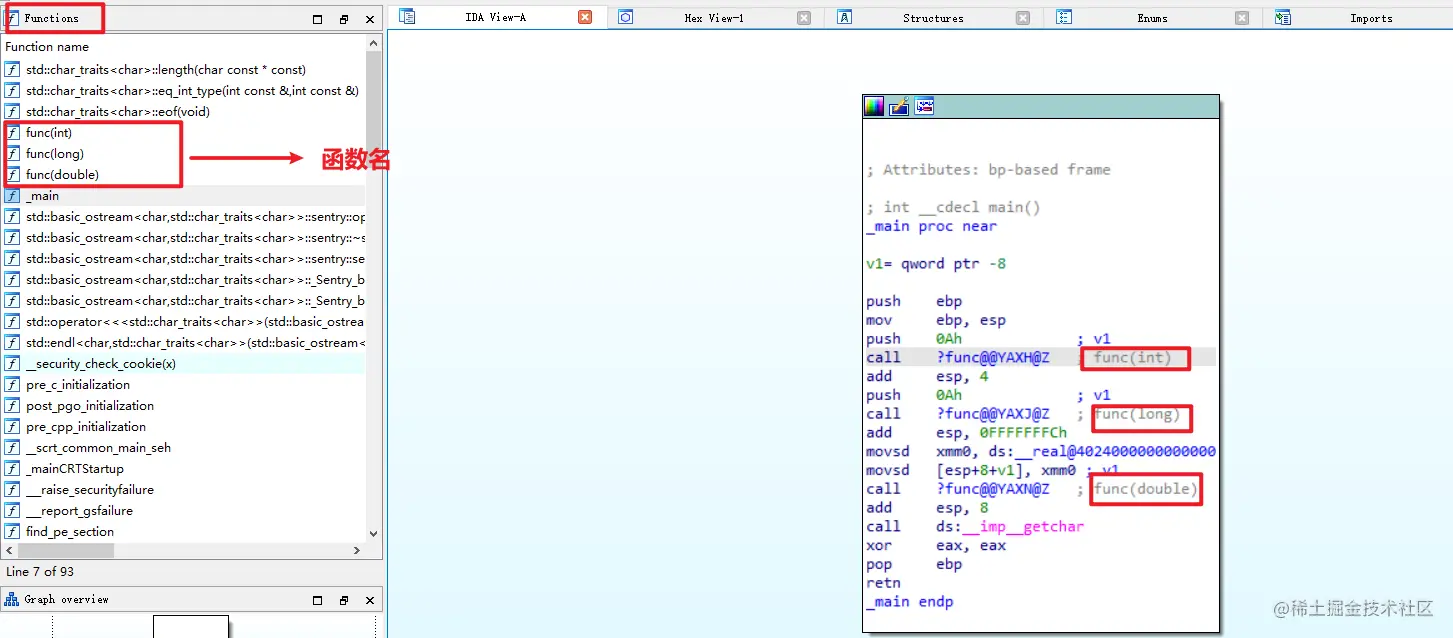The width and height of the screenshot is (1453, 638).
Task: Select the std::endl<char,std::char_traits<char>> row
Action: (184, 343)
